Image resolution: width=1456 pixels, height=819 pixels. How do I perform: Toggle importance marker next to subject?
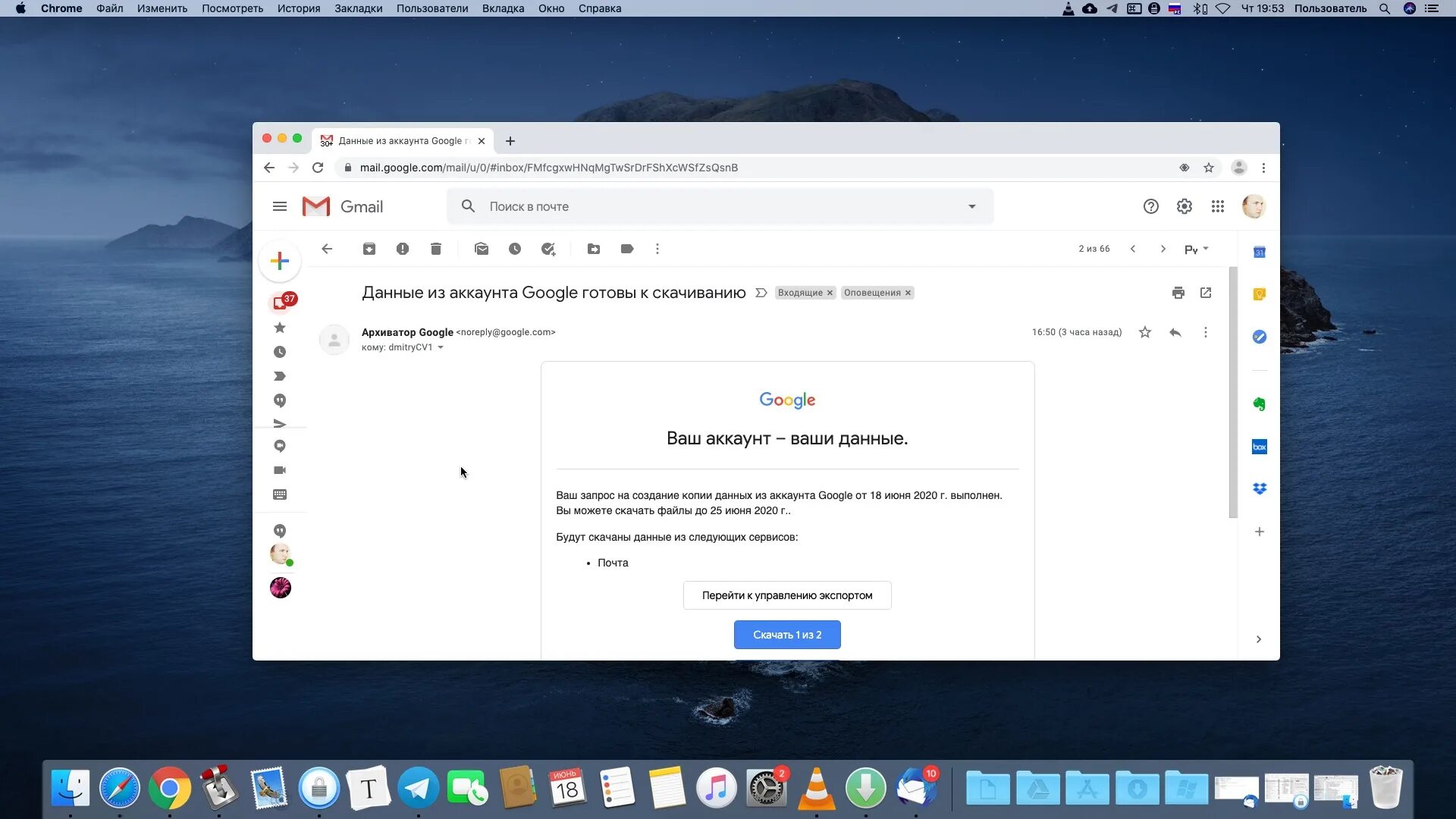click(x=761, y=293)
